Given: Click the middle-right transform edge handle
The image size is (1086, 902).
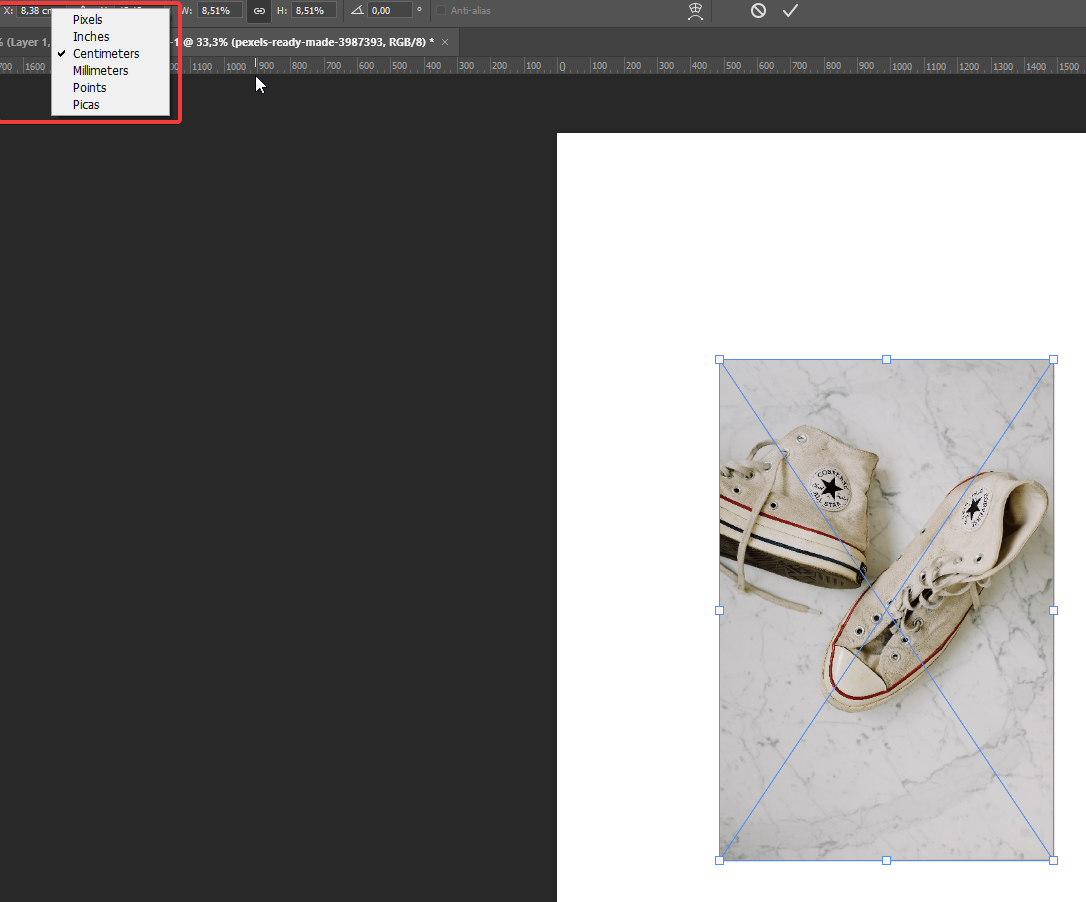Looking at the screenshot, I should tap(1053, 610).
